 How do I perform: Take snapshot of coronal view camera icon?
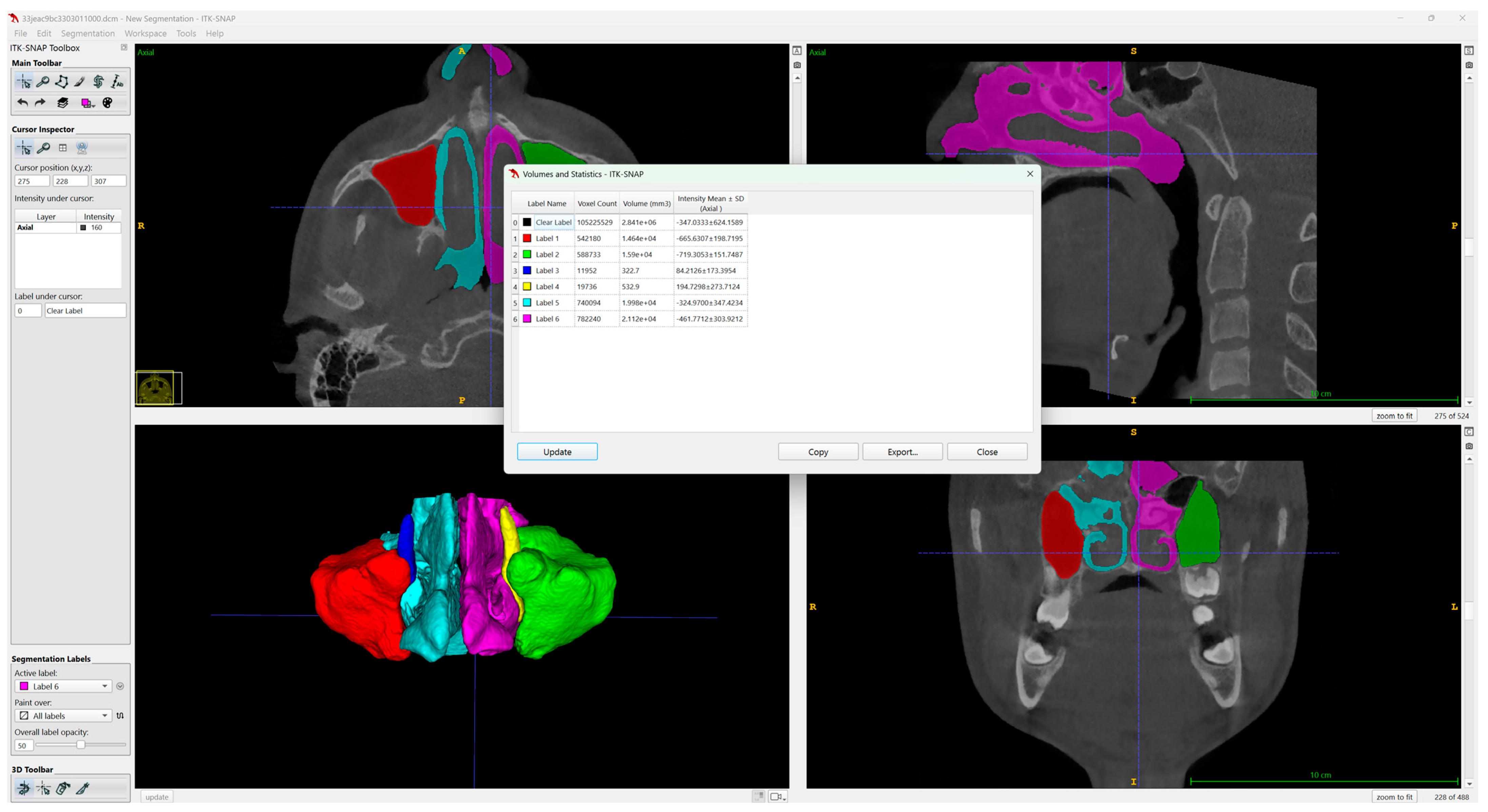click(1469, 446)
